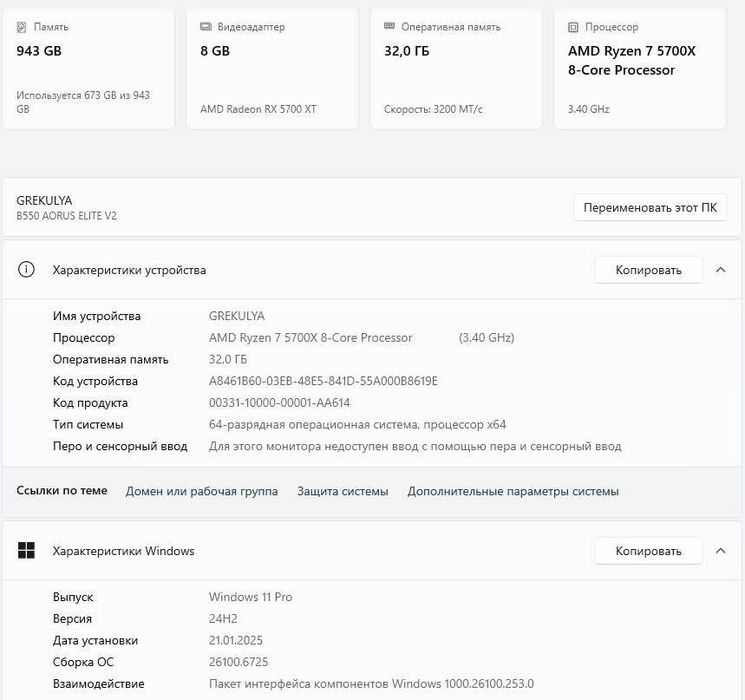Click the Характеристики устройства header

coord(372,270)
